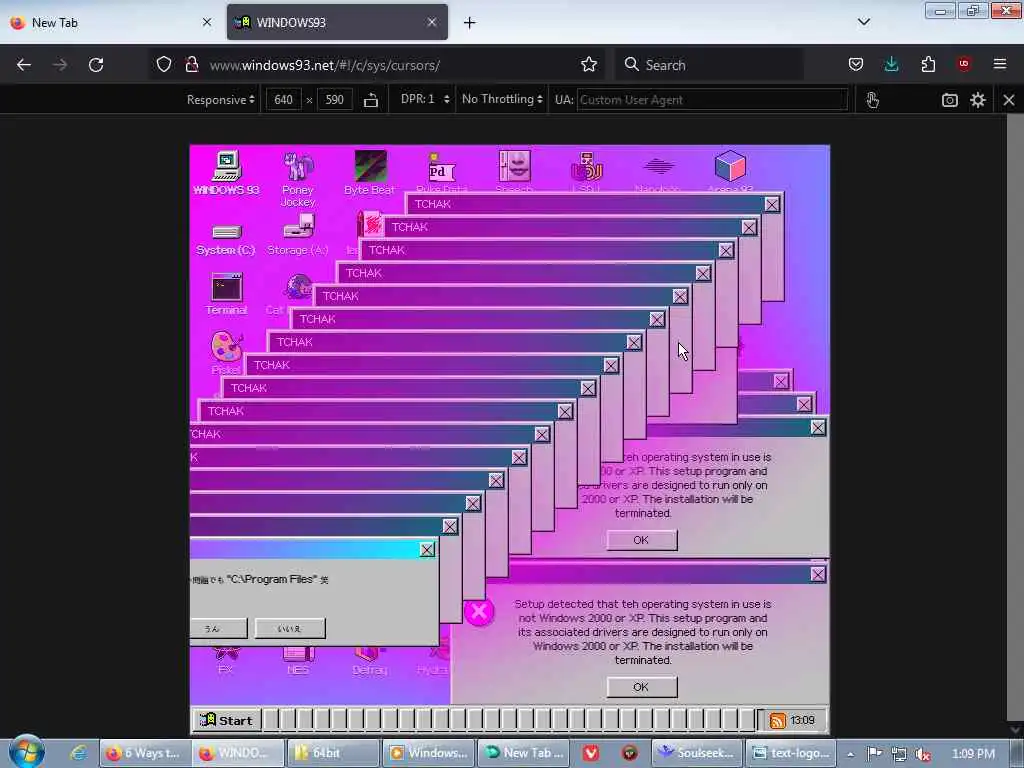Open the No Throttling dropdown
Screen dimensions: 1024x768
click(x=502, y=99)
